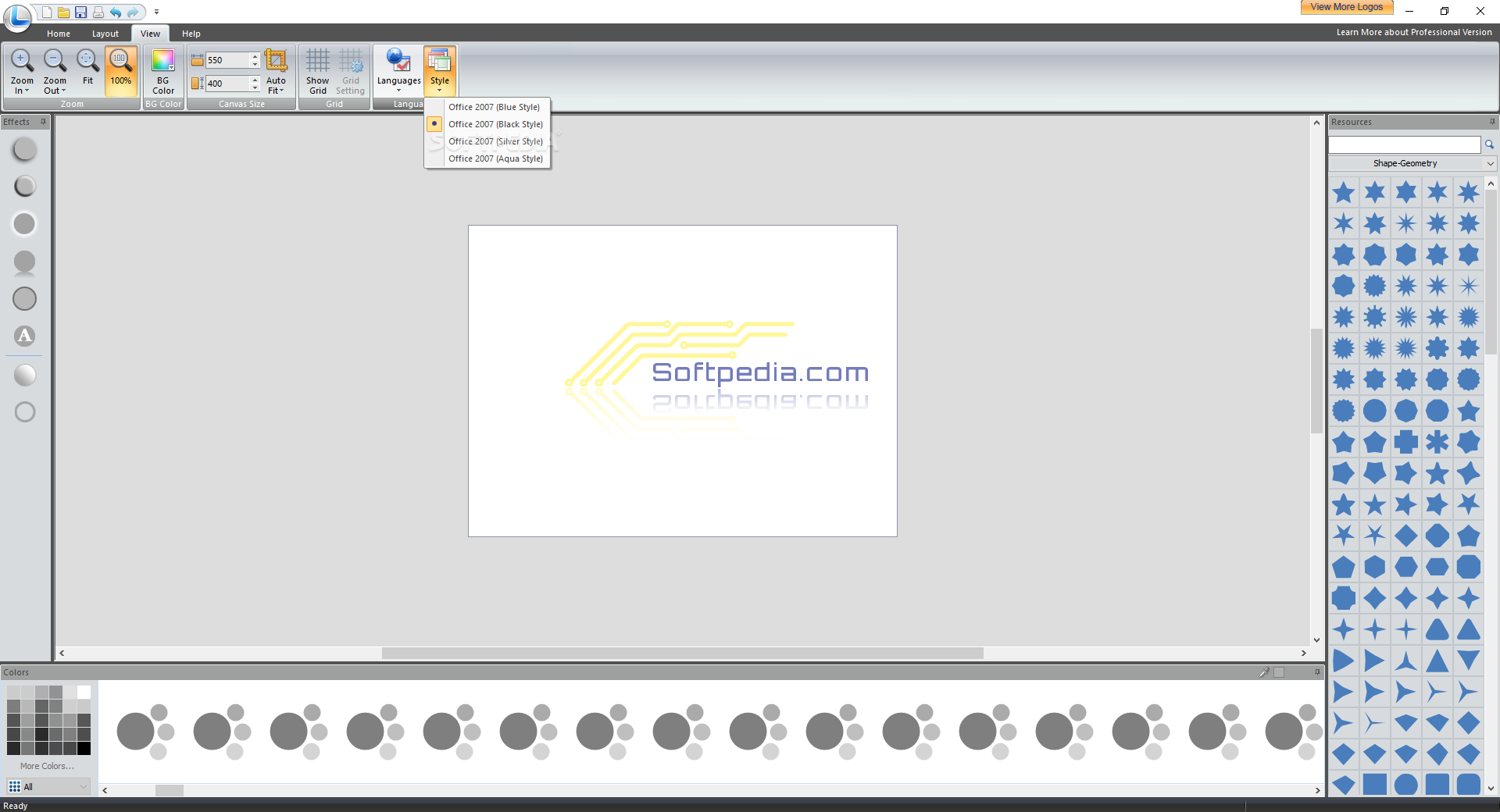Image resolution: width=1500 pixels, height=812 pixels.
Task: Click the search magnifier in Resources panel
Action: (1490, 144)
